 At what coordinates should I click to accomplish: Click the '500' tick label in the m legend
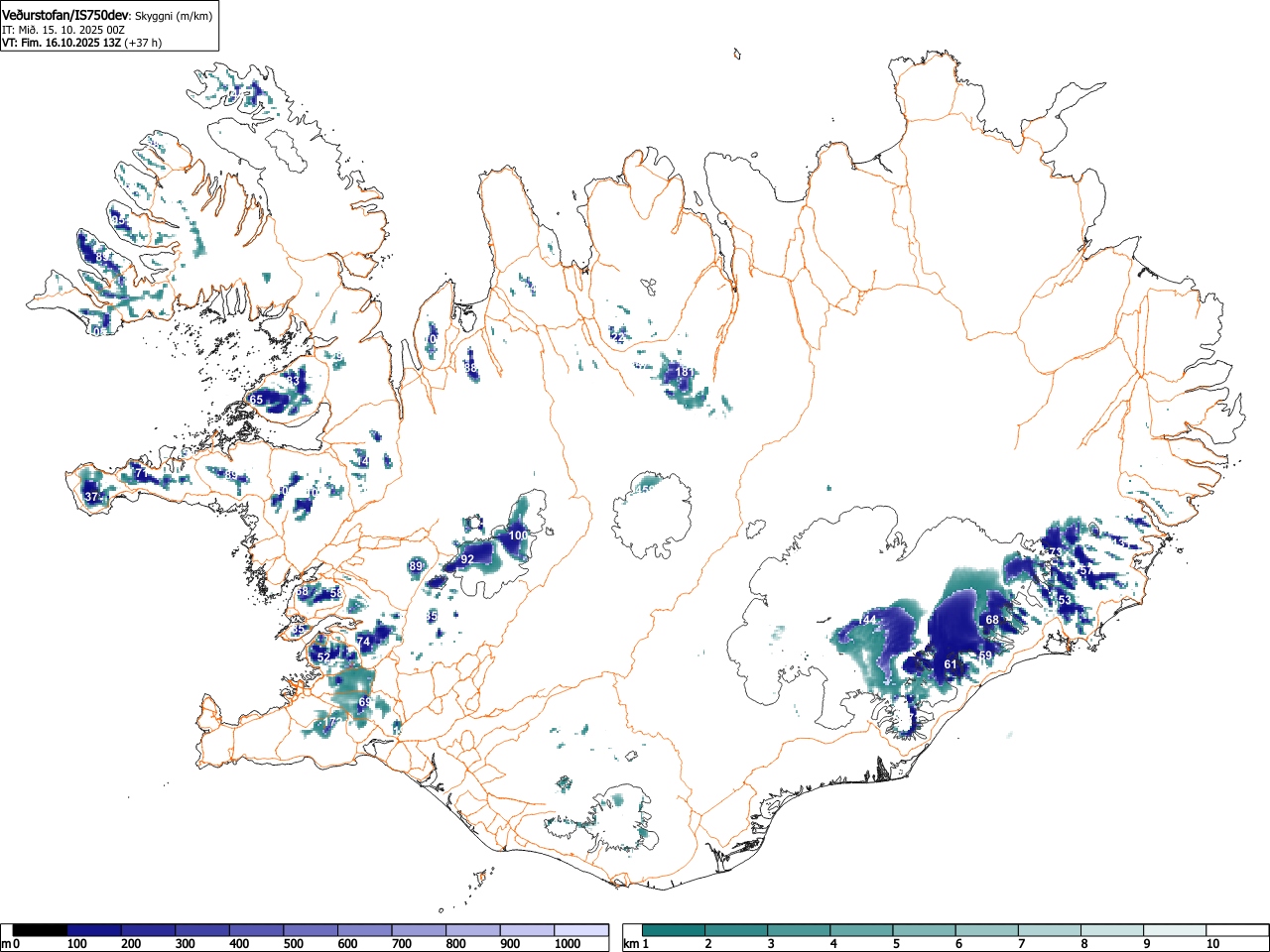(293, 944)
